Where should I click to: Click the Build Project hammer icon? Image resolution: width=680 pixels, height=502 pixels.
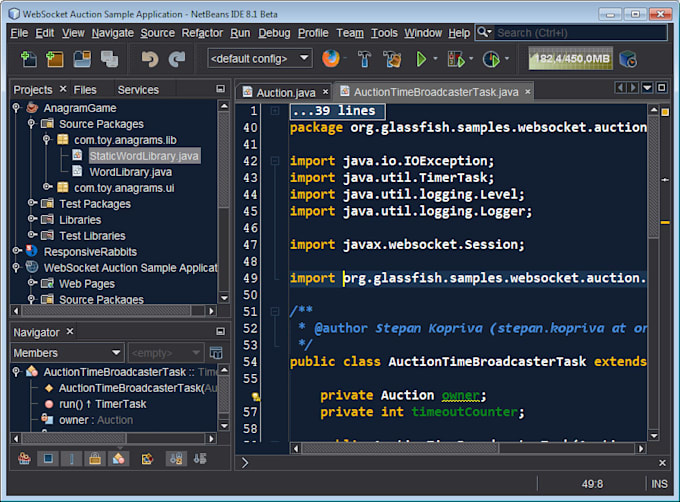364,59
